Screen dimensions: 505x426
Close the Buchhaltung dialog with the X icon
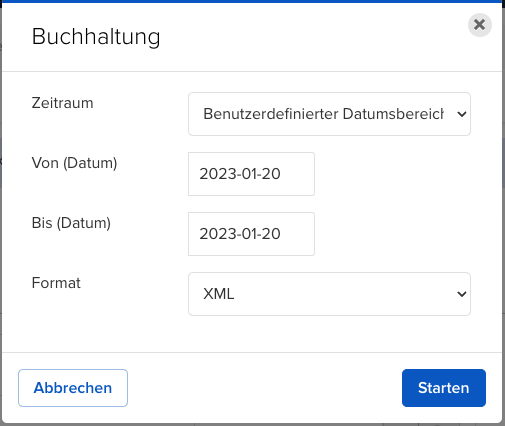pos(480,25)
